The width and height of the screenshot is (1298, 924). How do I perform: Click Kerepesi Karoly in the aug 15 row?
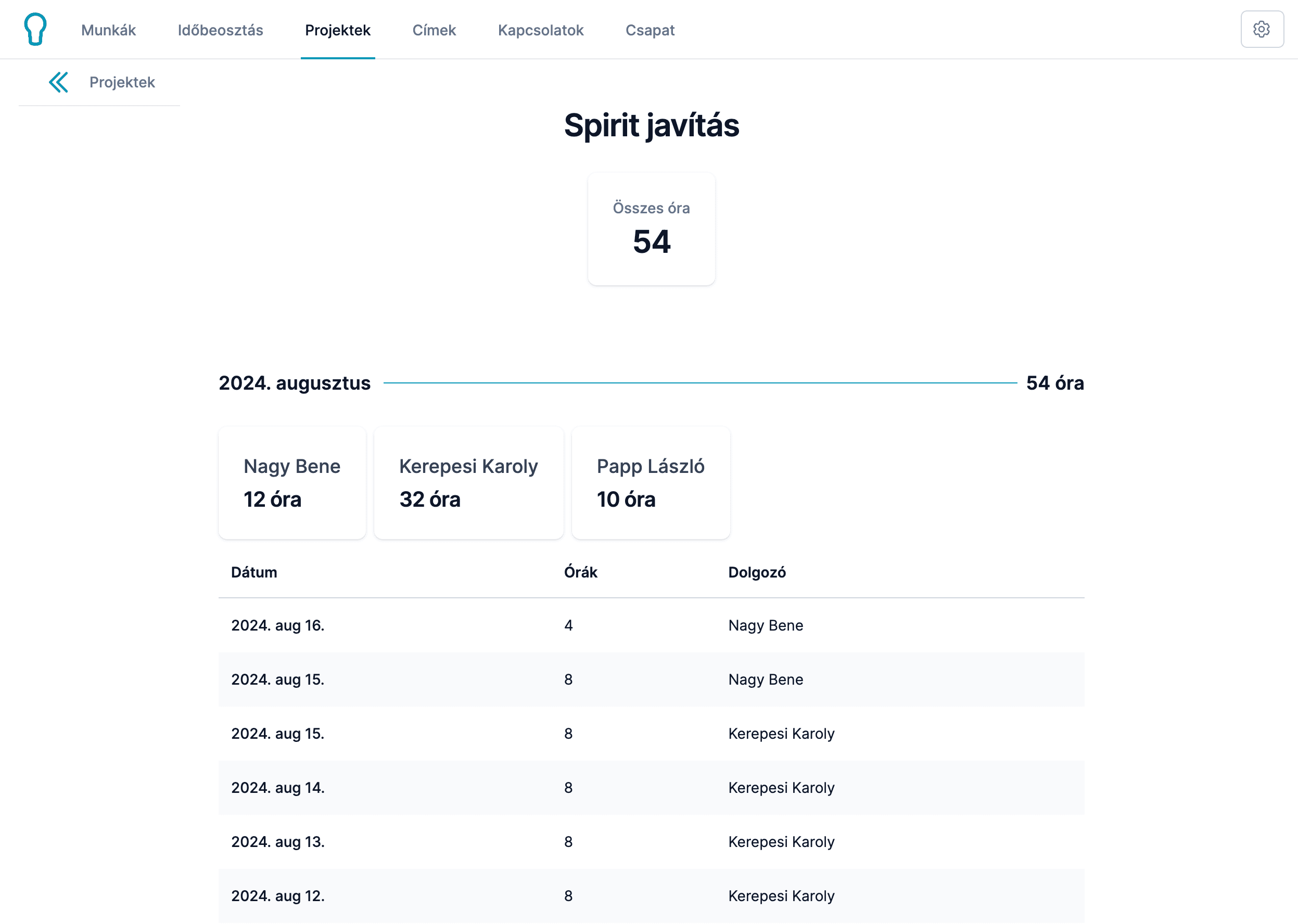(781, 734)
